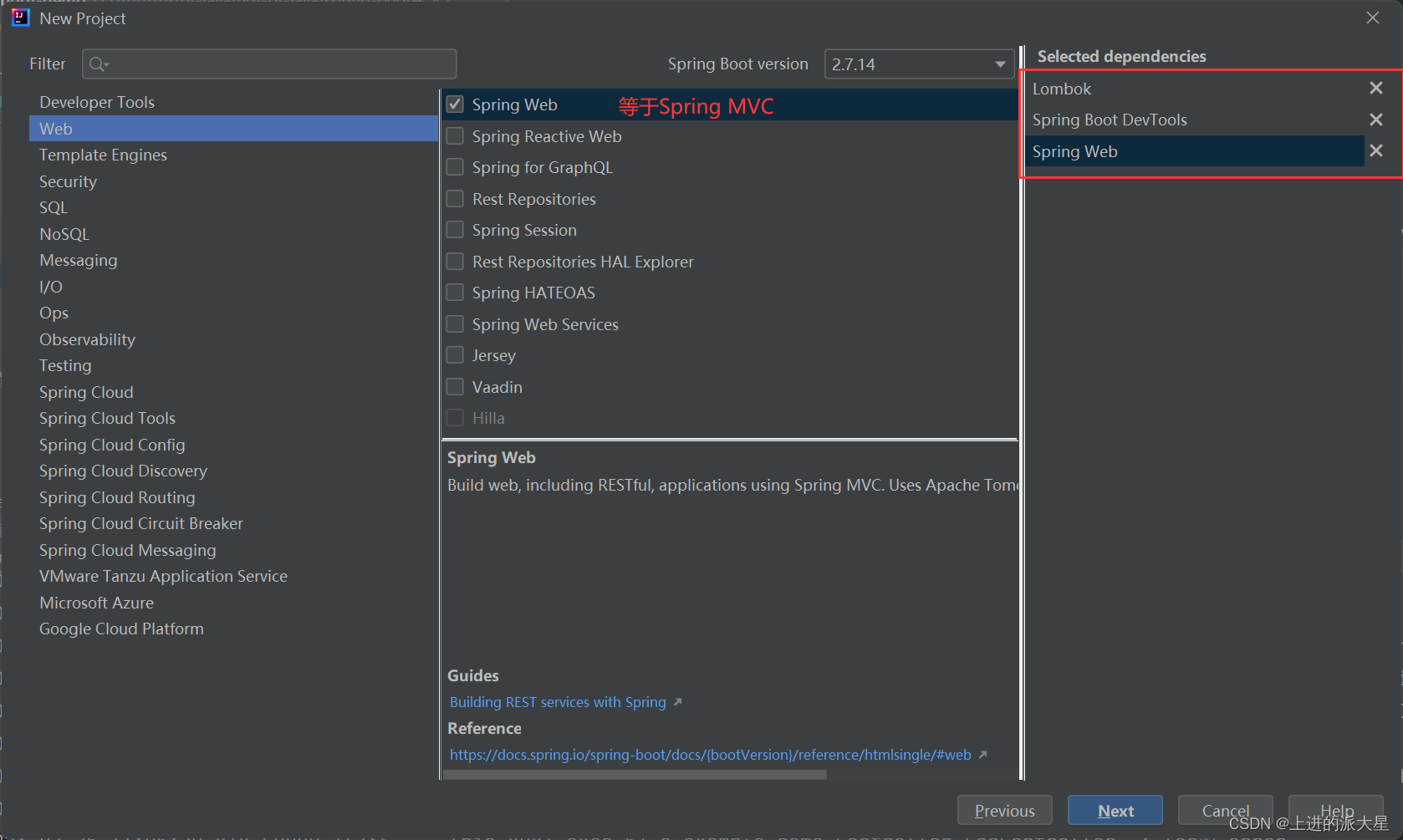Select the Security category

[233, 181]
